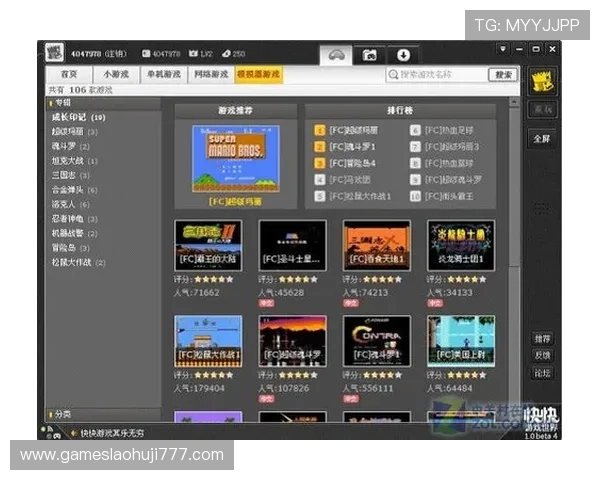Select 忍者神龟 (3) album

click(x=75, y=219)
